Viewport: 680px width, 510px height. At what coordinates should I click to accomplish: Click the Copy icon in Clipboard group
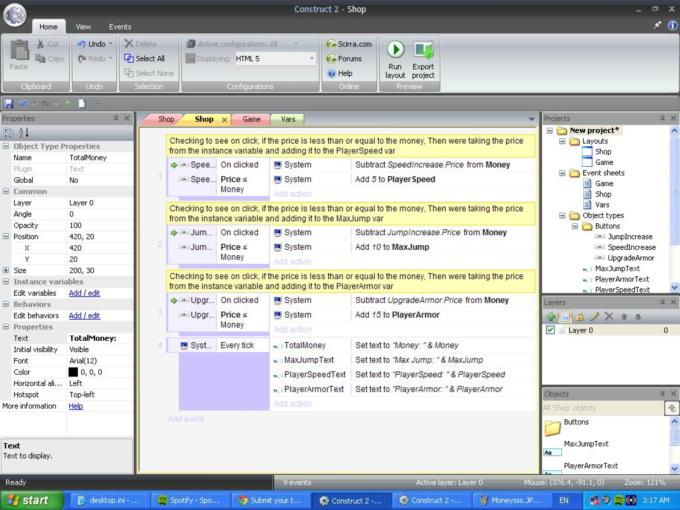point(40,58)
